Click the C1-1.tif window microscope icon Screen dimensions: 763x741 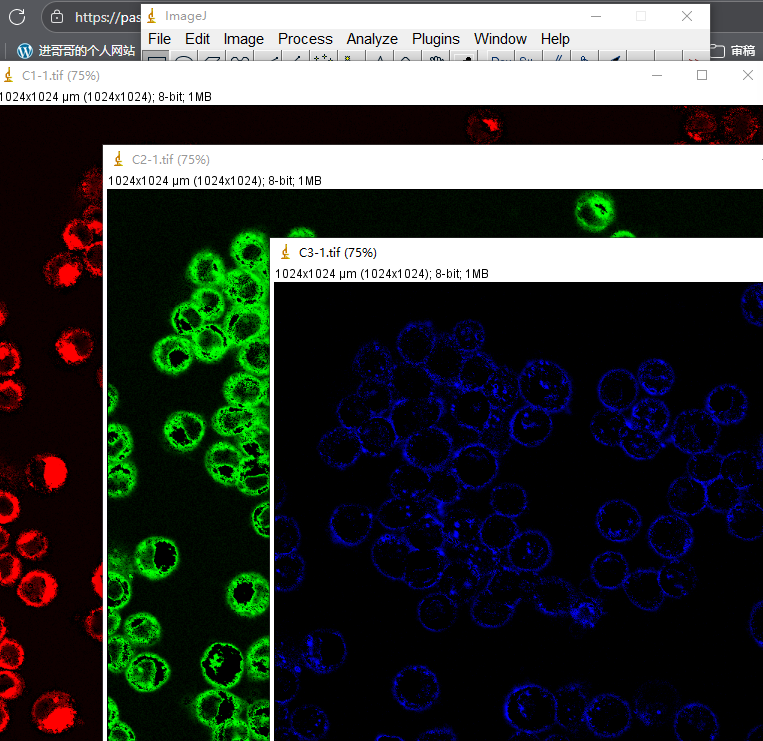[9, 76]
